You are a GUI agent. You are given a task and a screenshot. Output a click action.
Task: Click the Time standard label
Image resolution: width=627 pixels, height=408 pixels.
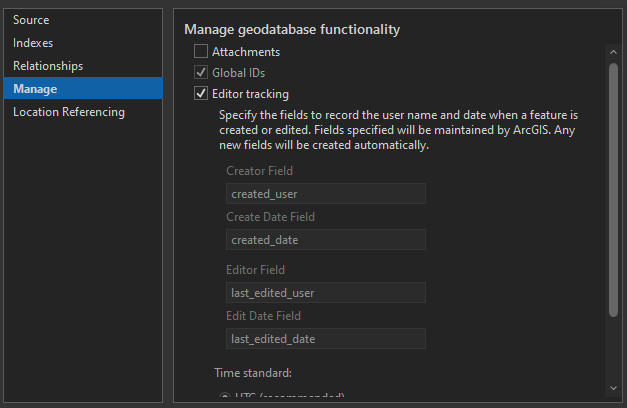pyautogui.click(x=253, y=373)
